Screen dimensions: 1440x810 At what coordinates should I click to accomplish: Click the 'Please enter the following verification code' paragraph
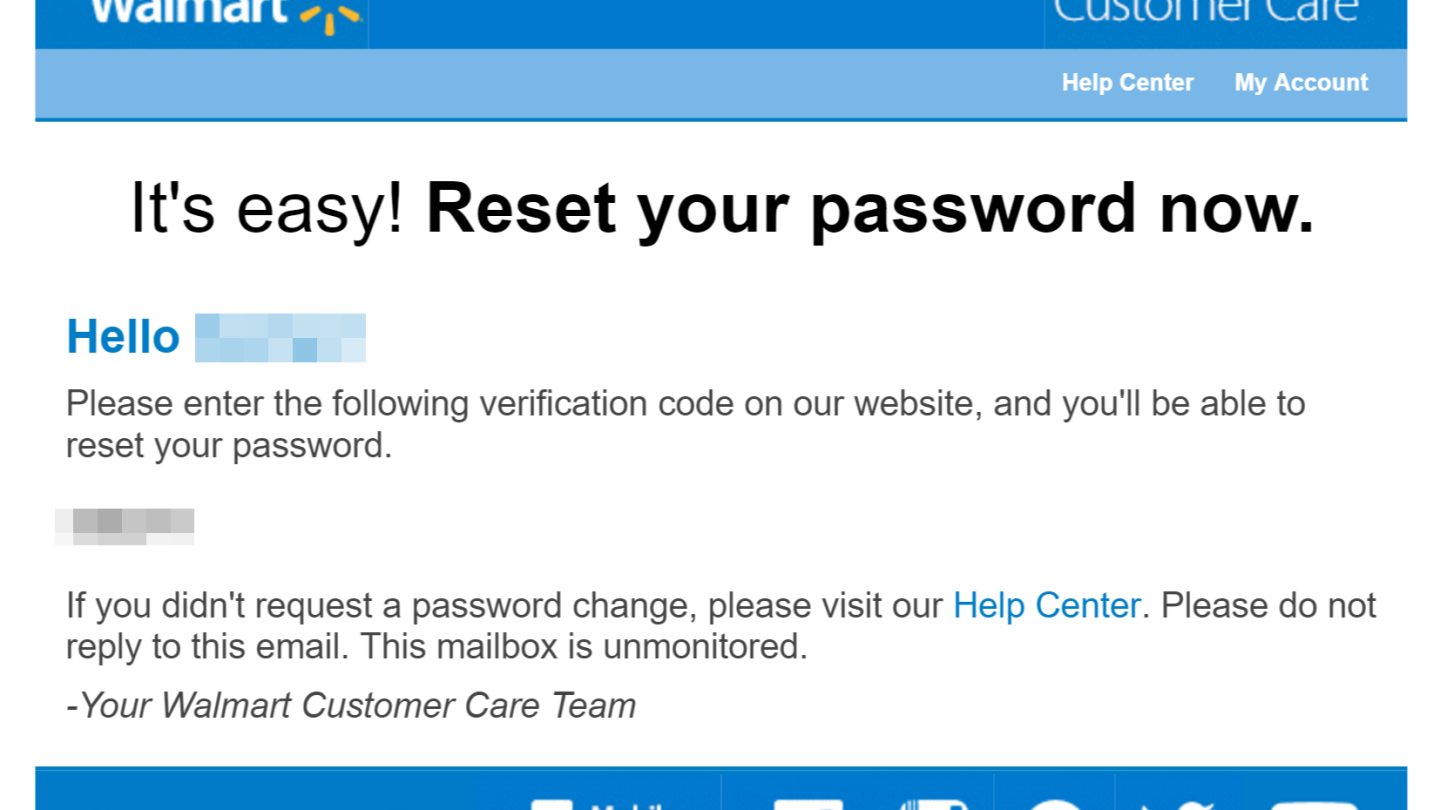point(686,424)
